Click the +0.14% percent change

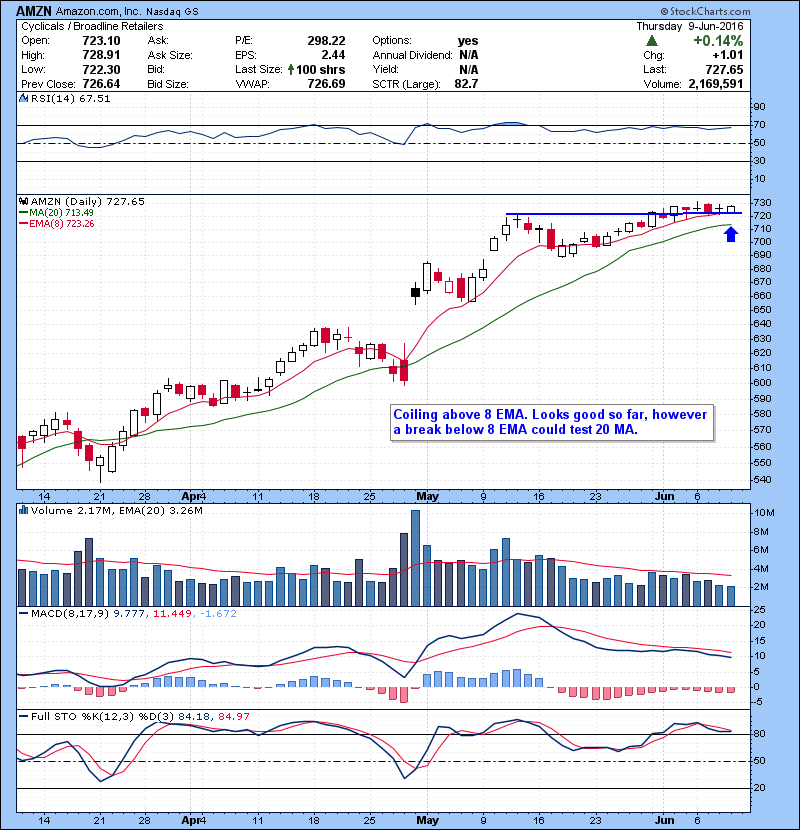pos(718,41)
